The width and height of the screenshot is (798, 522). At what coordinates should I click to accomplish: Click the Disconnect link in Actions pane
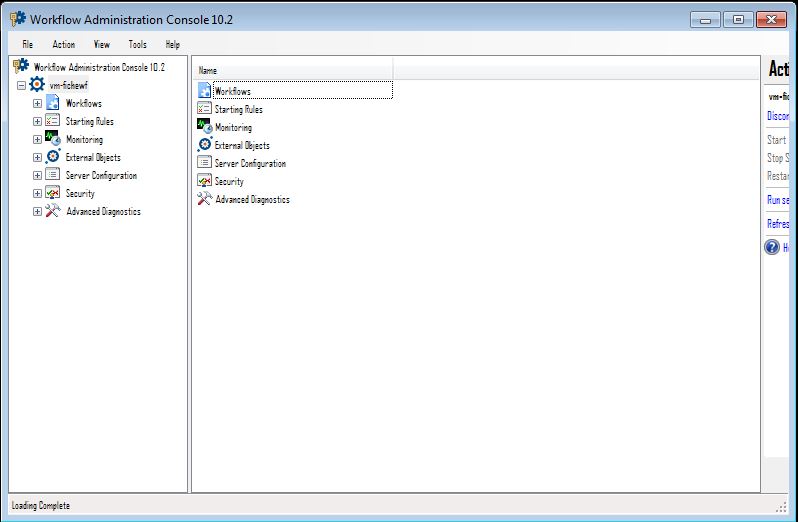tap(778, 116)
